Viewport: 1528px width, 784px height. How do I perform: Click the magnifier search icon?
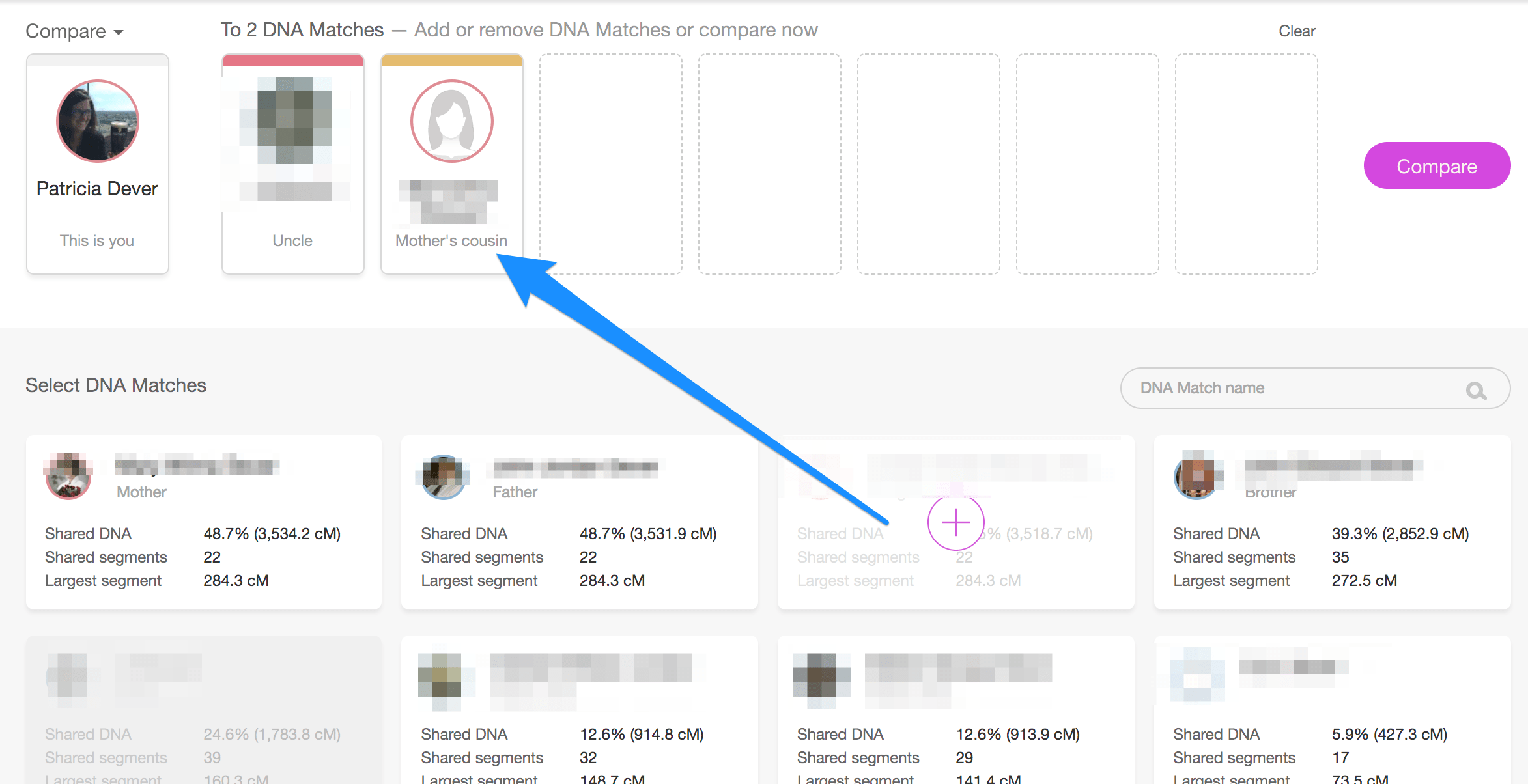pyautogui.click(x=1475, y=390)
